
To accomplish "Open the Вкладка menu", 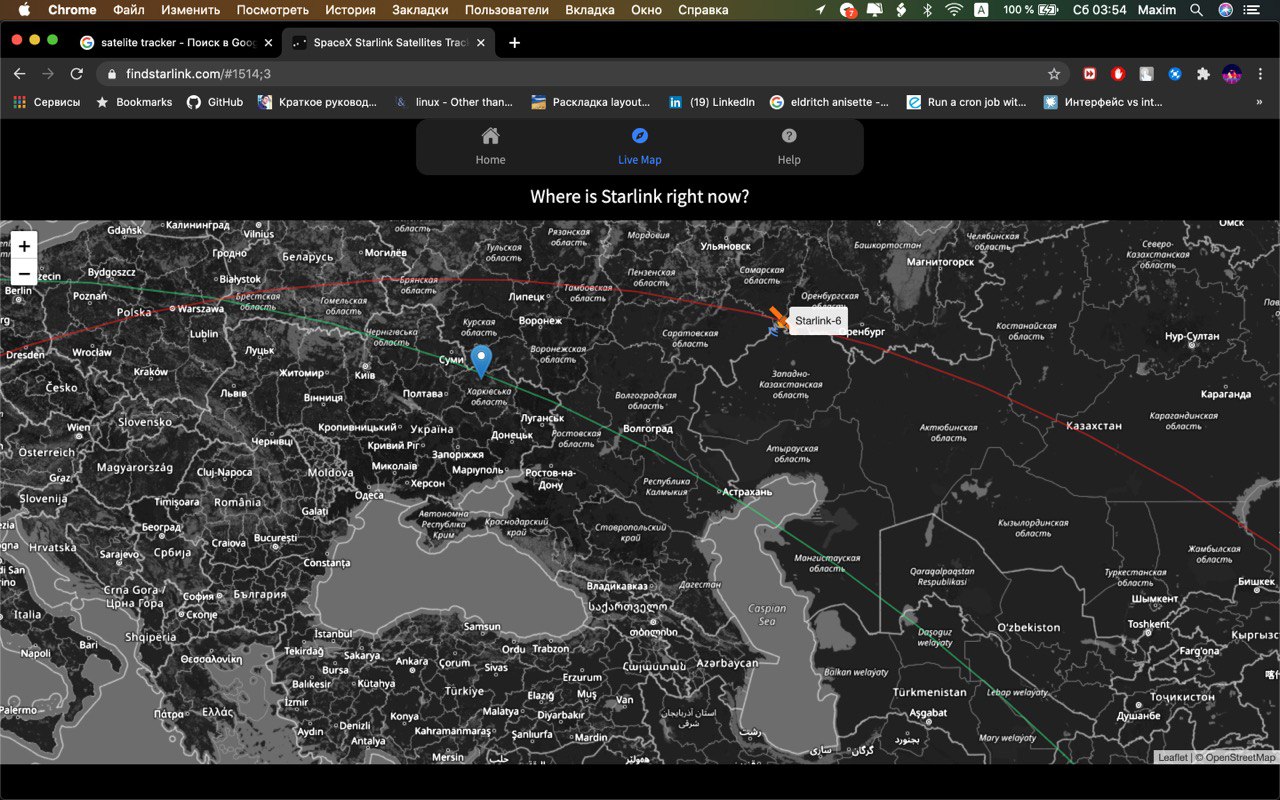I will [590, 10].
